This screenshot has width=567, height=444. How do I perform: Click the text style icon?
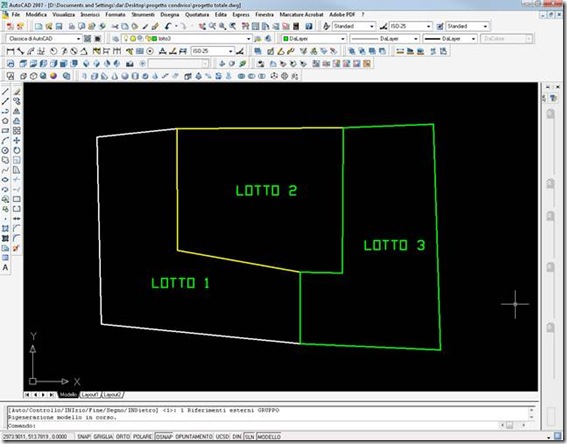(327, 26)
